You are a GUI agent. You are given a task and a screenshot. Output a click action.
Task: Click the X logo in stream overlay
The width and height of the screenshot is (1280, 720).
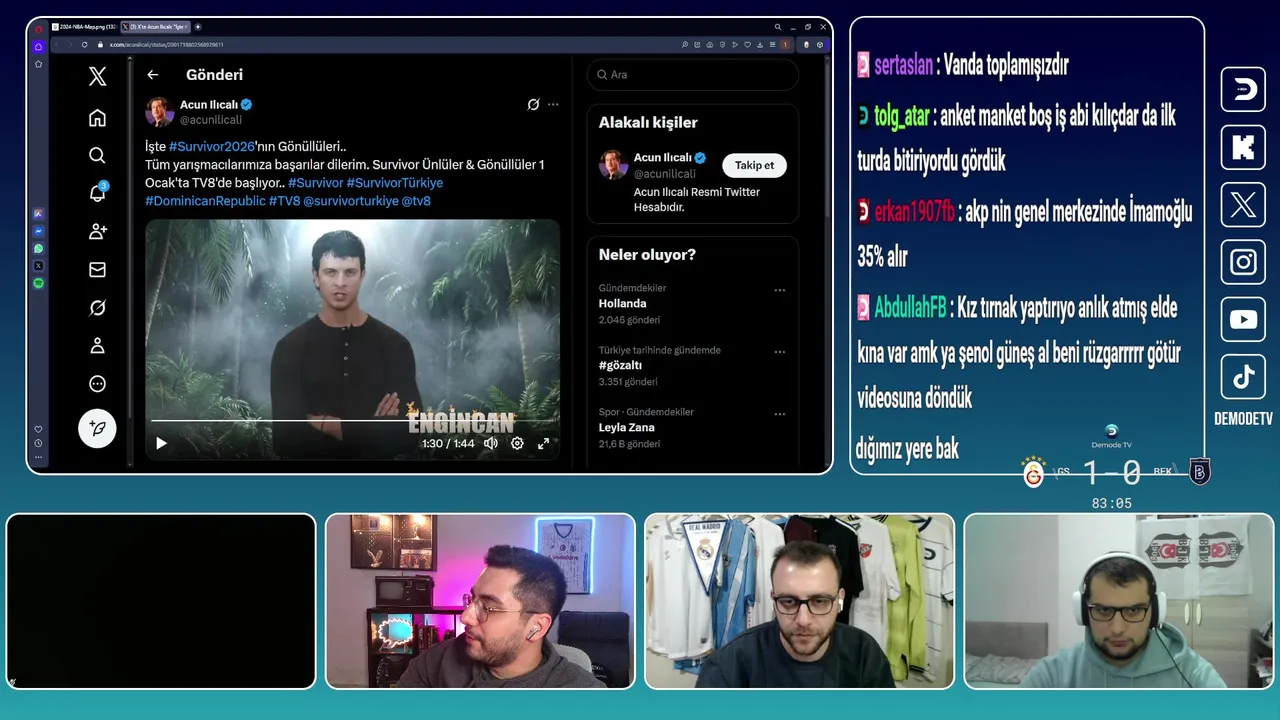coord(1243,205)
